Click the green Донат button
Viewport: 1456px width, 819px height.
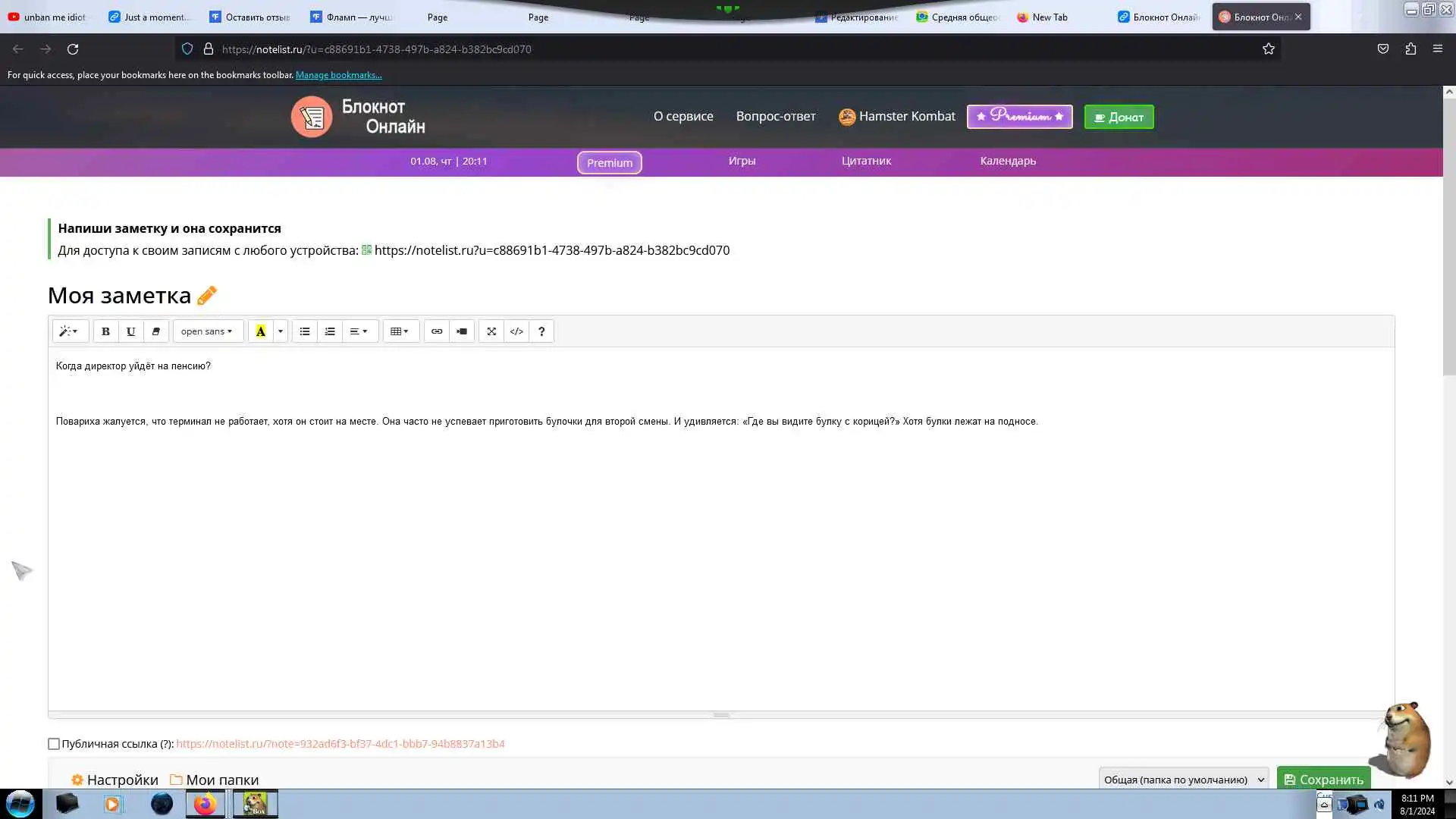coord(1119,117)
